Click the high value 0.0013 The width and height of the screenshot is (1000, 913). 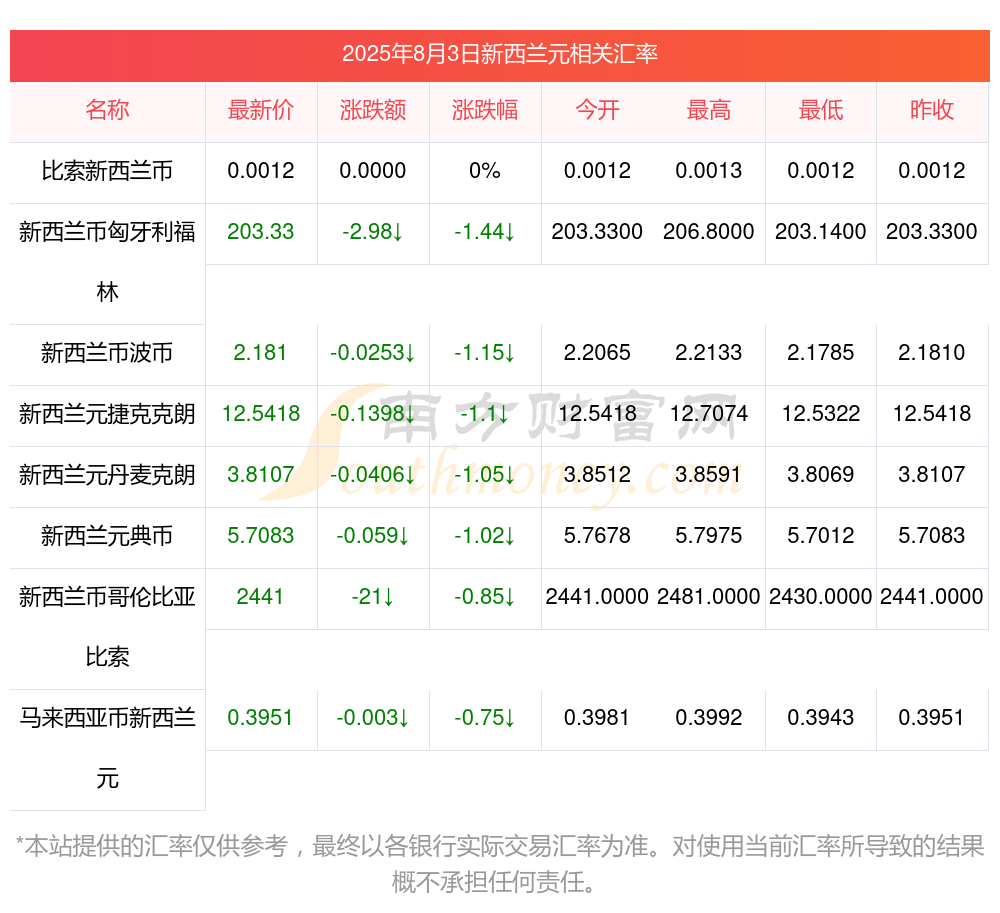709,171
